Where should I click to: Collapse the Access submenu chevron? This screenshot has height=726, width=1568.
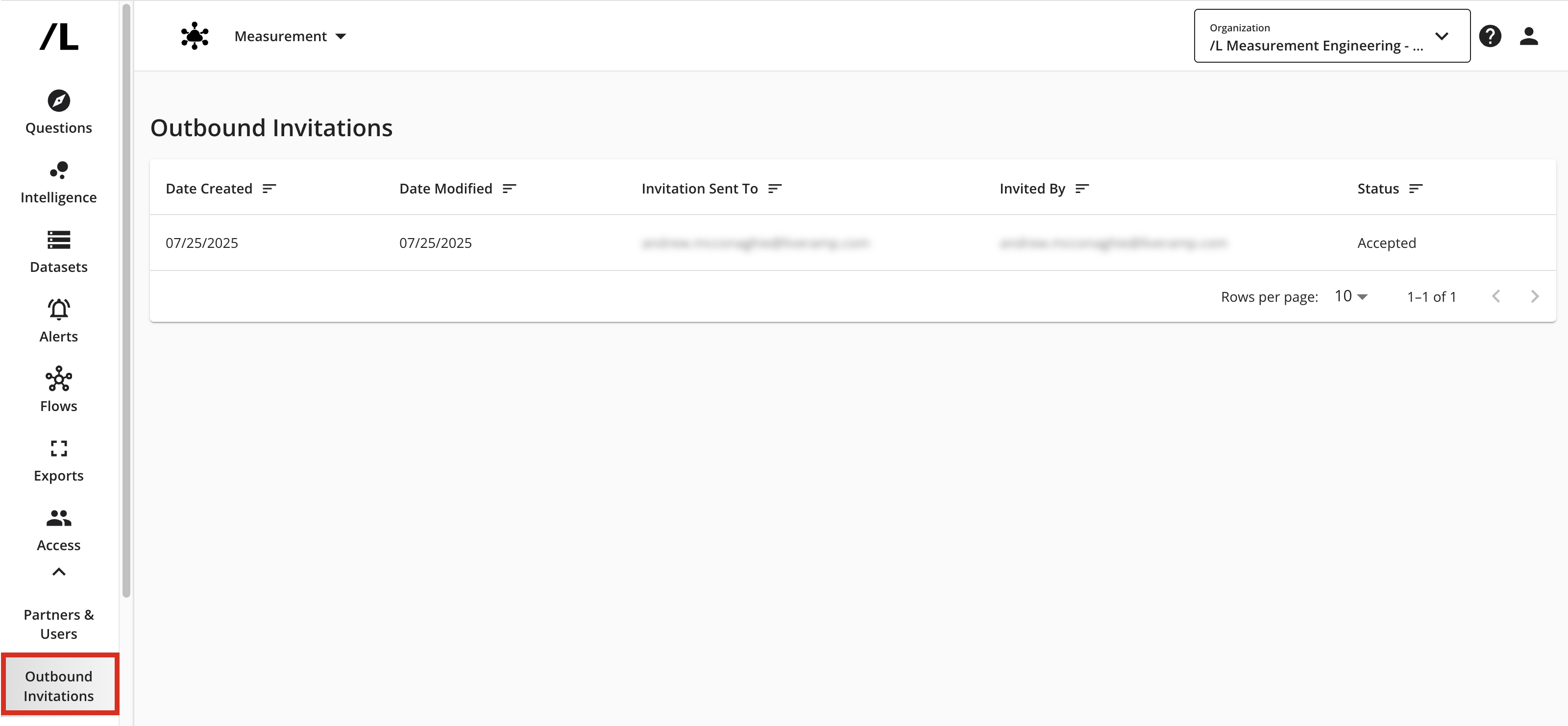(58, 571)
